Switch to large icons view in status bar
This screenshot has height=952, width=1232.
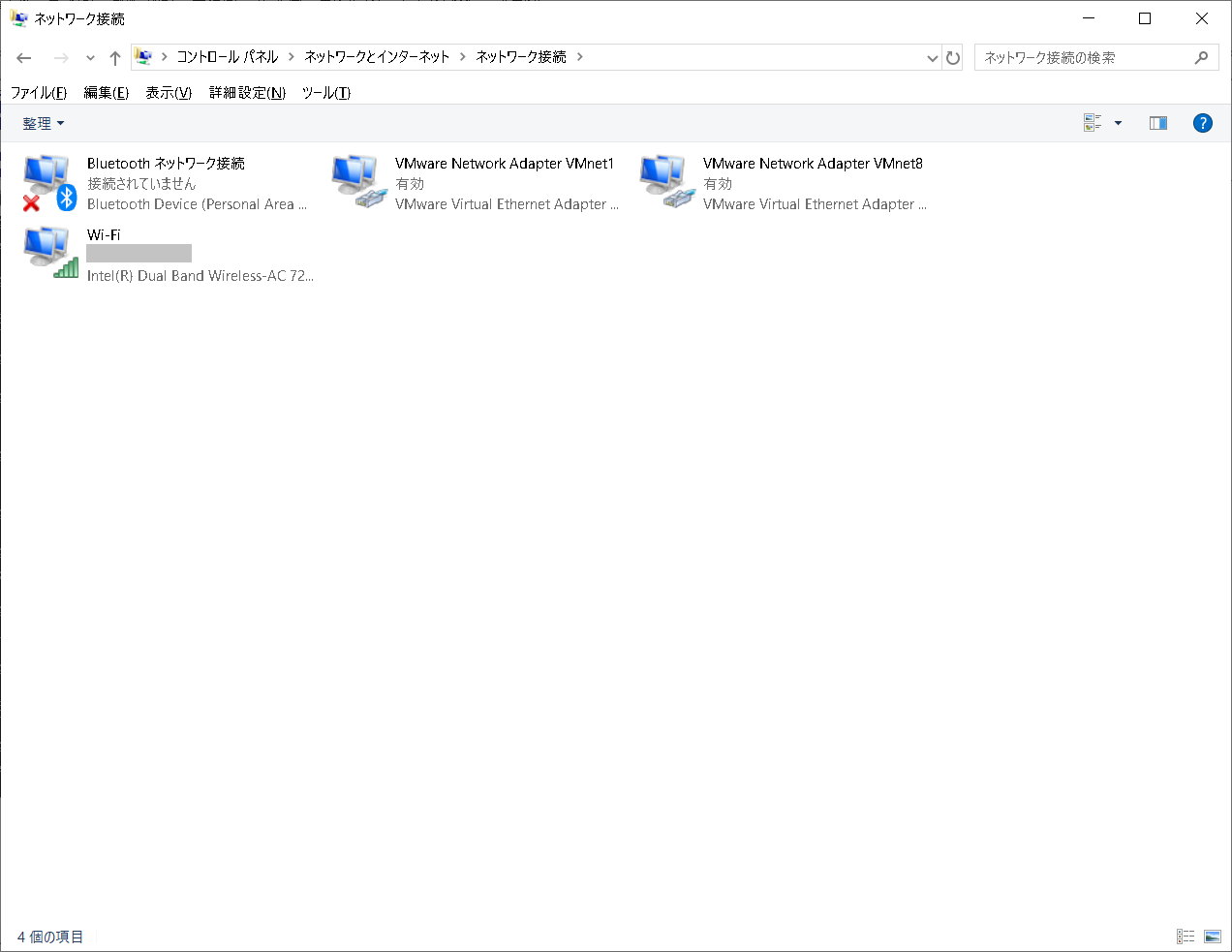click(1213, 937)
